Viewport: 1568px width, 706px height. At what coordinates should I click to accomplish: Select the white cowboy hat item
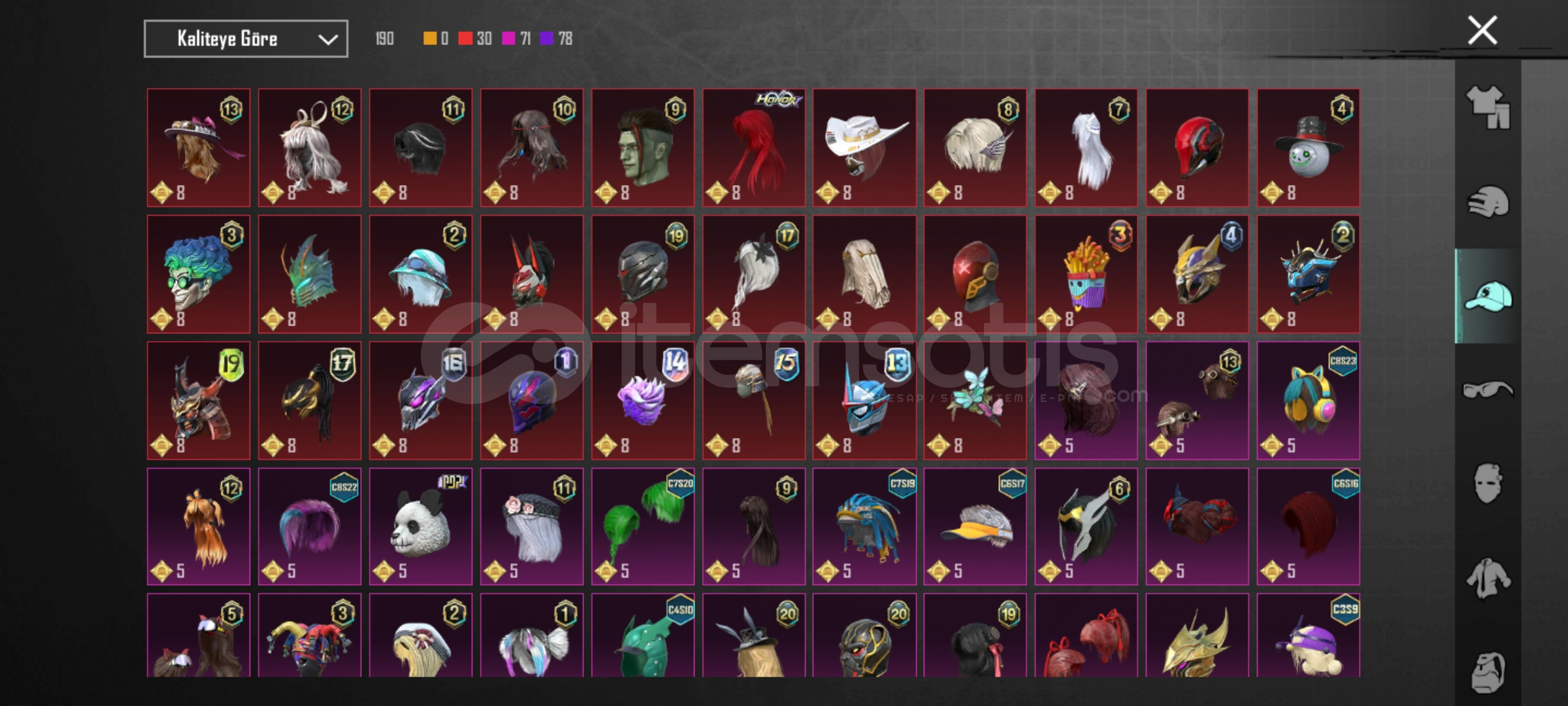864,148
